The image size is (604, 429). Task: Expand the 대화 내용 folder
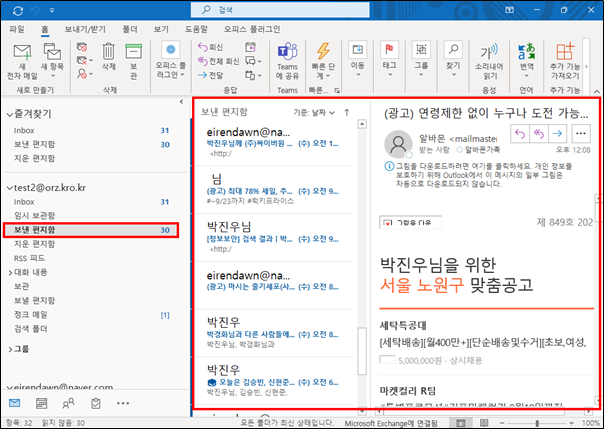coord(10,272)
